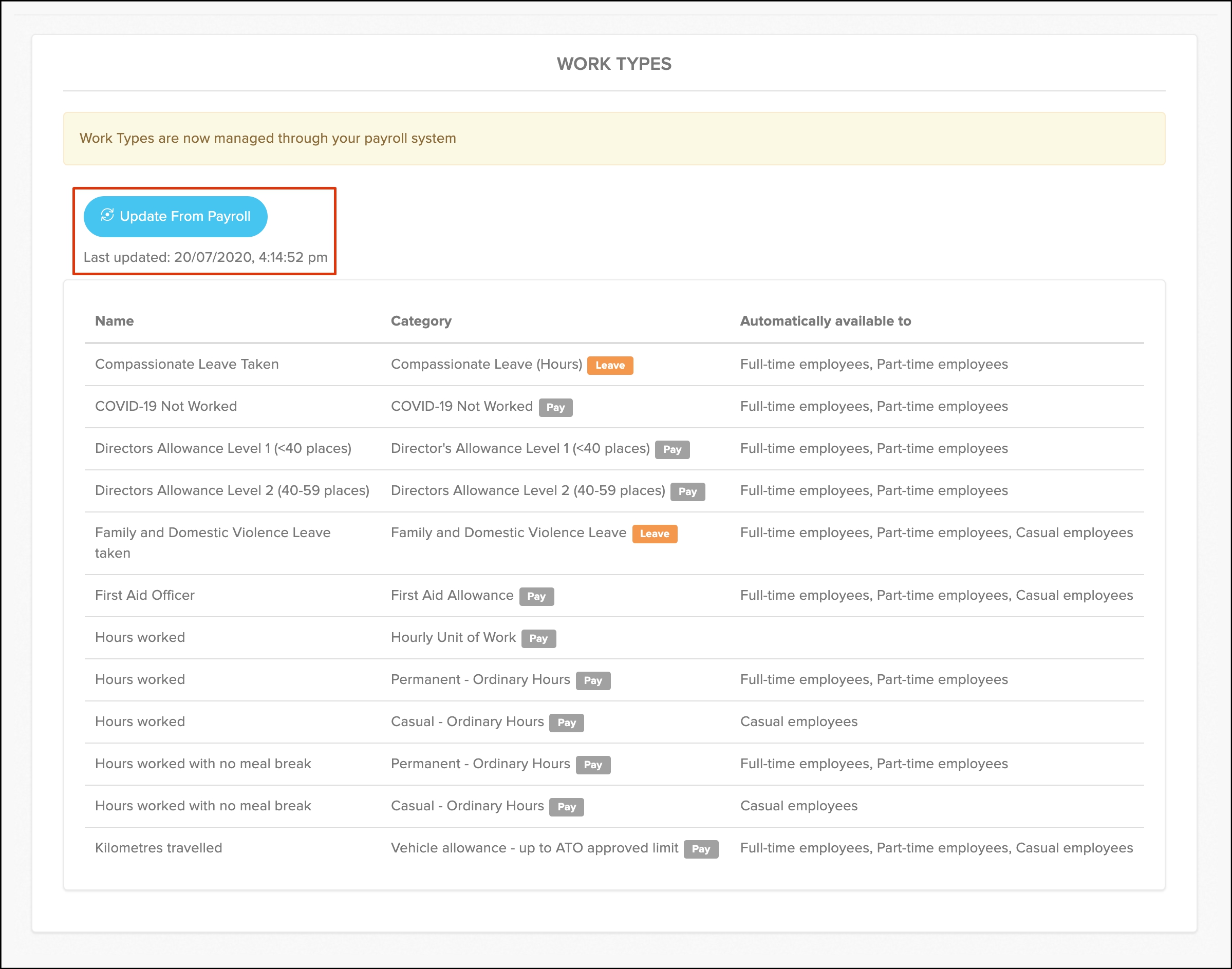Select the First Aid Officer name cell
This screenshot has width=1232, height=969.
coord(145,595)
